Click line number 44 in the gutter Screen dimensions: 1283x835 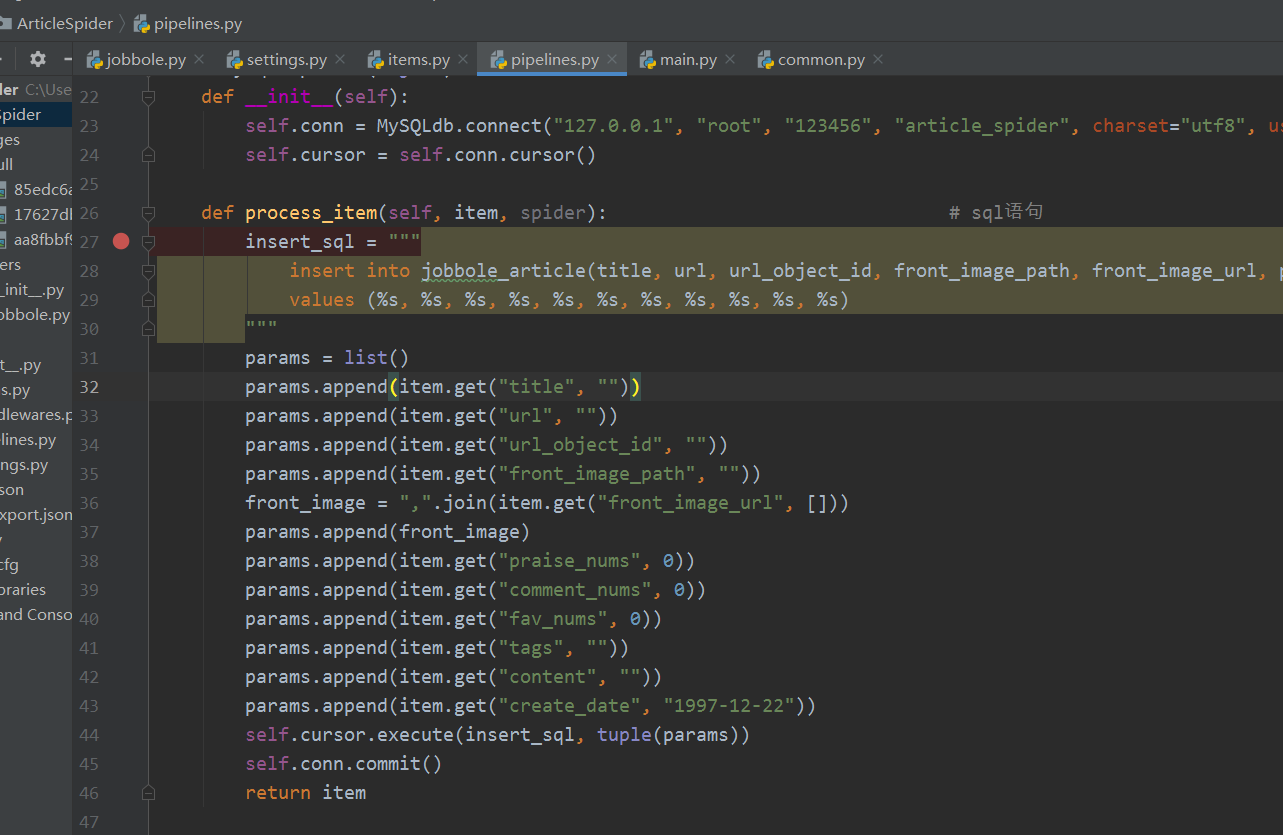tap(89, 735)
